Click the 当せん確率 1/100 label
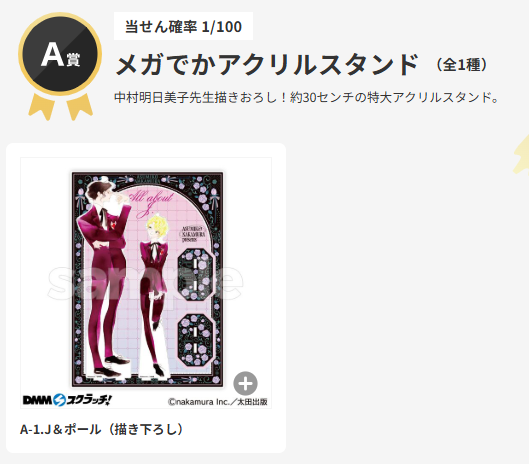 [183, 26]
